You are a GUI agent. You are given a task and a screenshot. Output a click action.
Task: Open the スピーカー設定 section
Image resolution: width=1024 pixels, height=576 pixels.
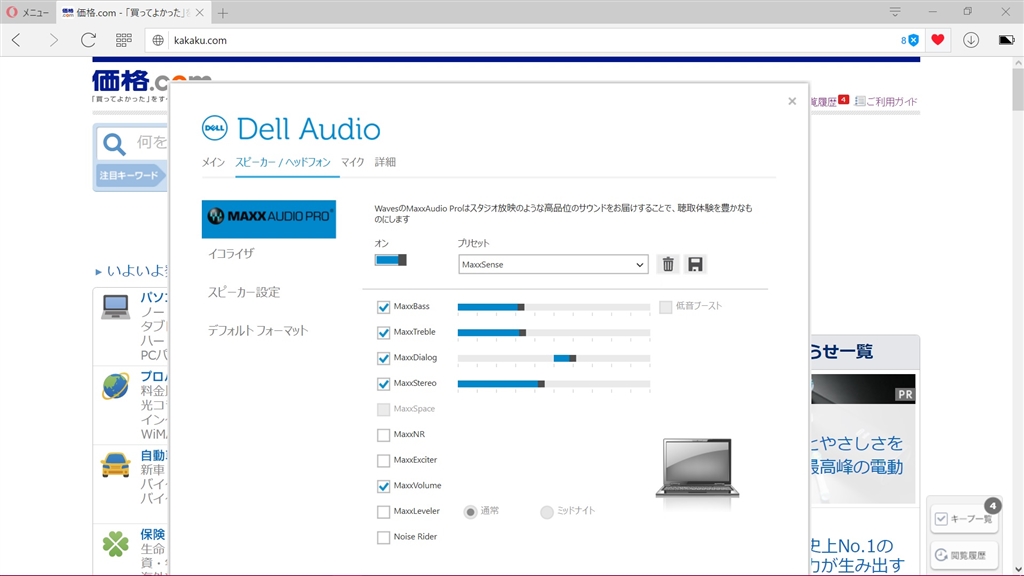[244, 292]
